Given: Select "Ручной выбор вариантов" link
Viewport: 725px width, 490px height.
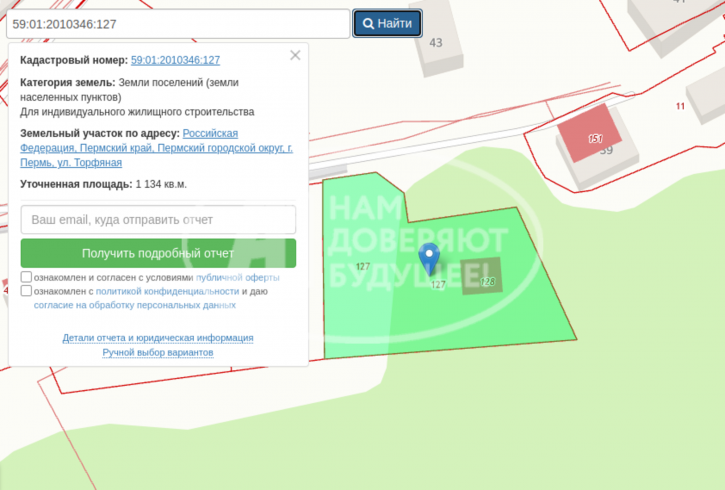Looking at the screenshot, I should (158, 352).
